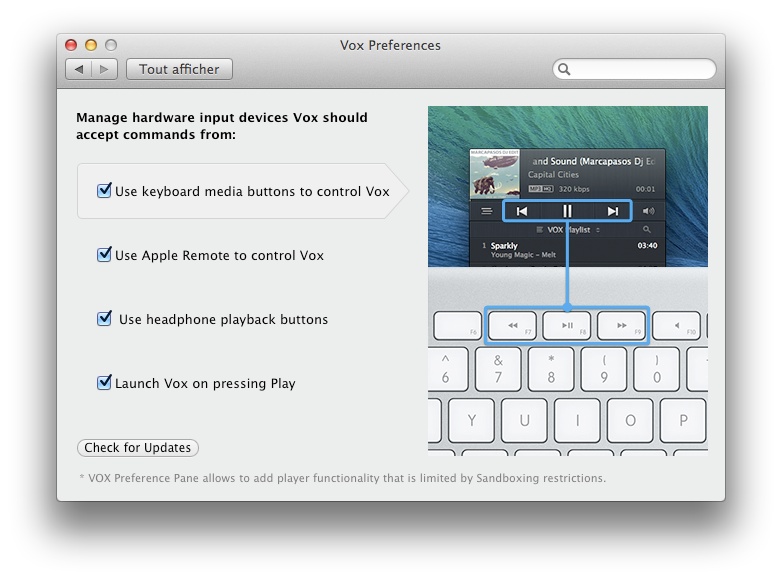
Task: Click the magnifying glass search icon
Action: point(564,69)
